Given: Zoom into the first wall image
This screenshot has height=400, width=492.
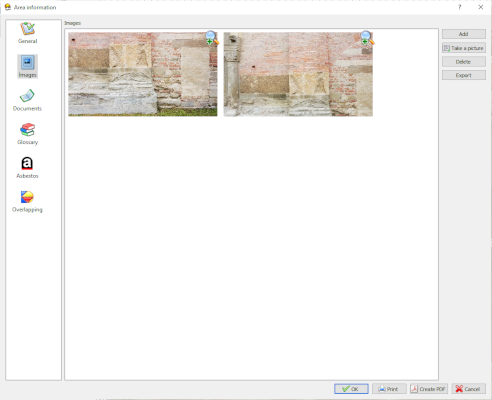Looking at the screenshot, I should pyautogui.click(x=212, y=38).
